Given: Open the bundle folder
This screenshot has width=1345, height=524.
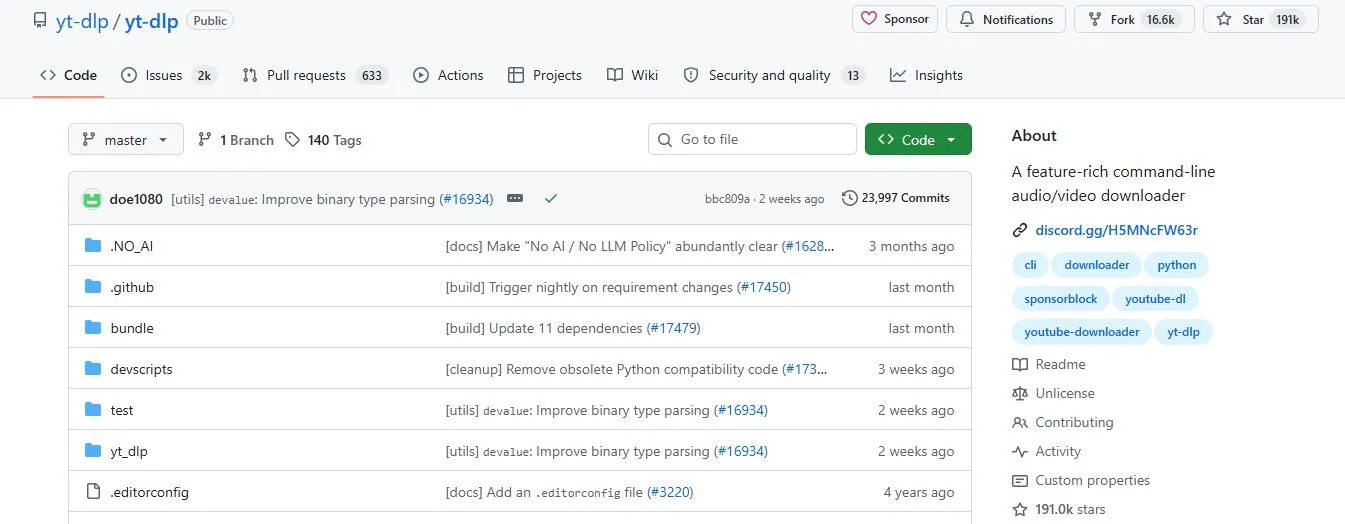Looking at the screenshot, I should tap(132, 328).
